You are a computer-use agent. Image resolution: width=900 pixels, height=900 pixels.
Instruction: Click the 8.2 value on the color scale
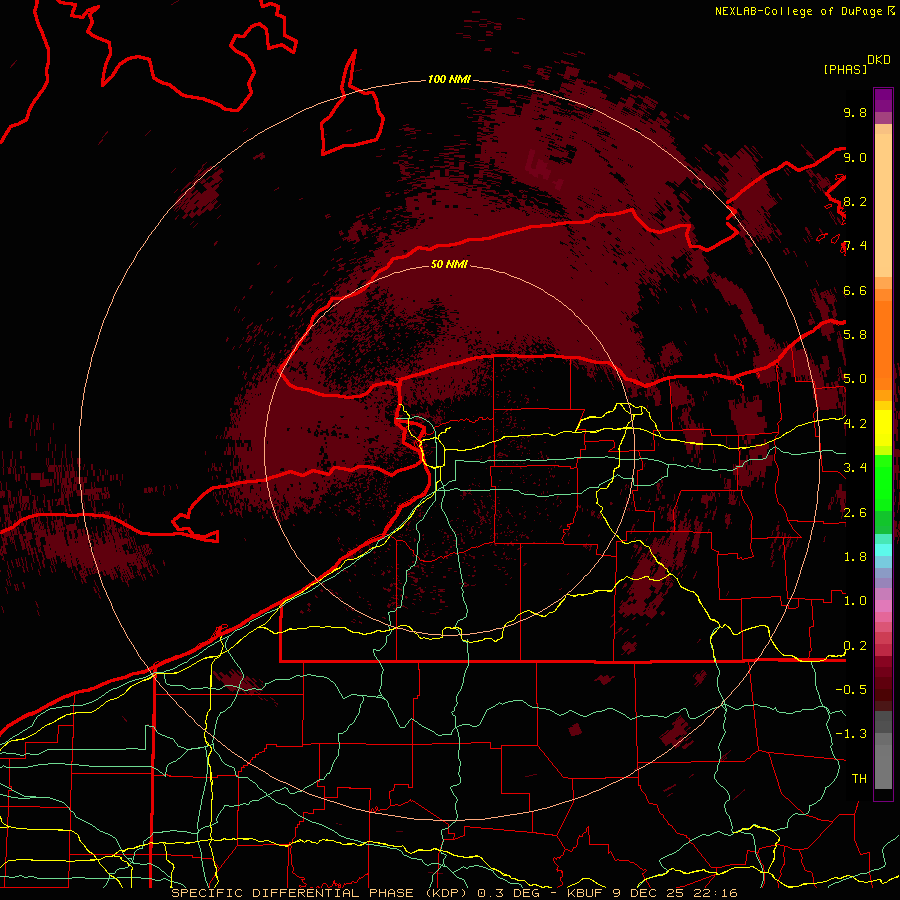tap(855, 201)
